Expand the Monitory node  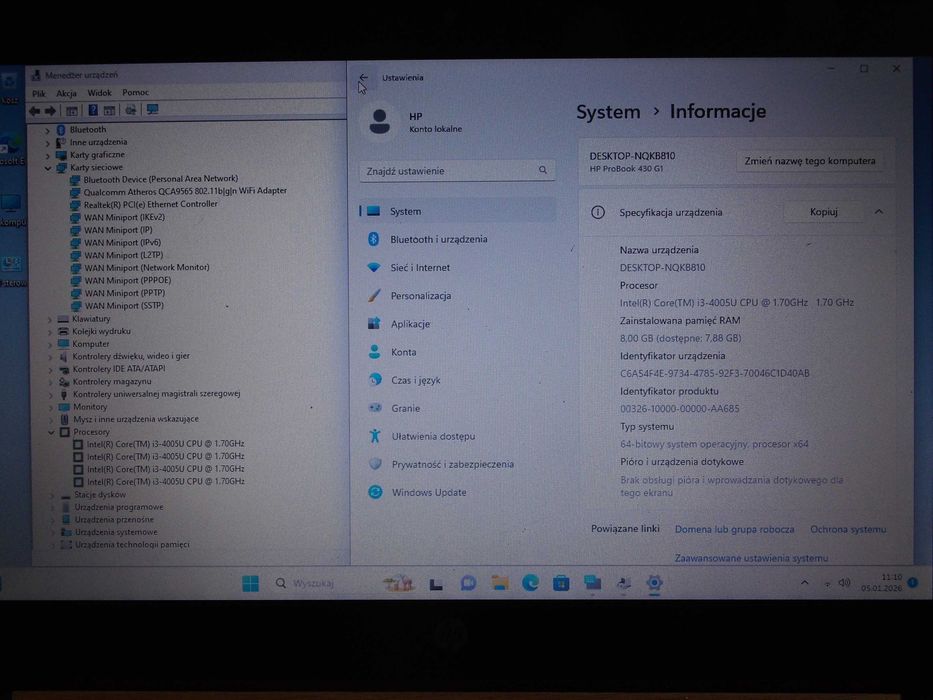[x=51, y=407]
